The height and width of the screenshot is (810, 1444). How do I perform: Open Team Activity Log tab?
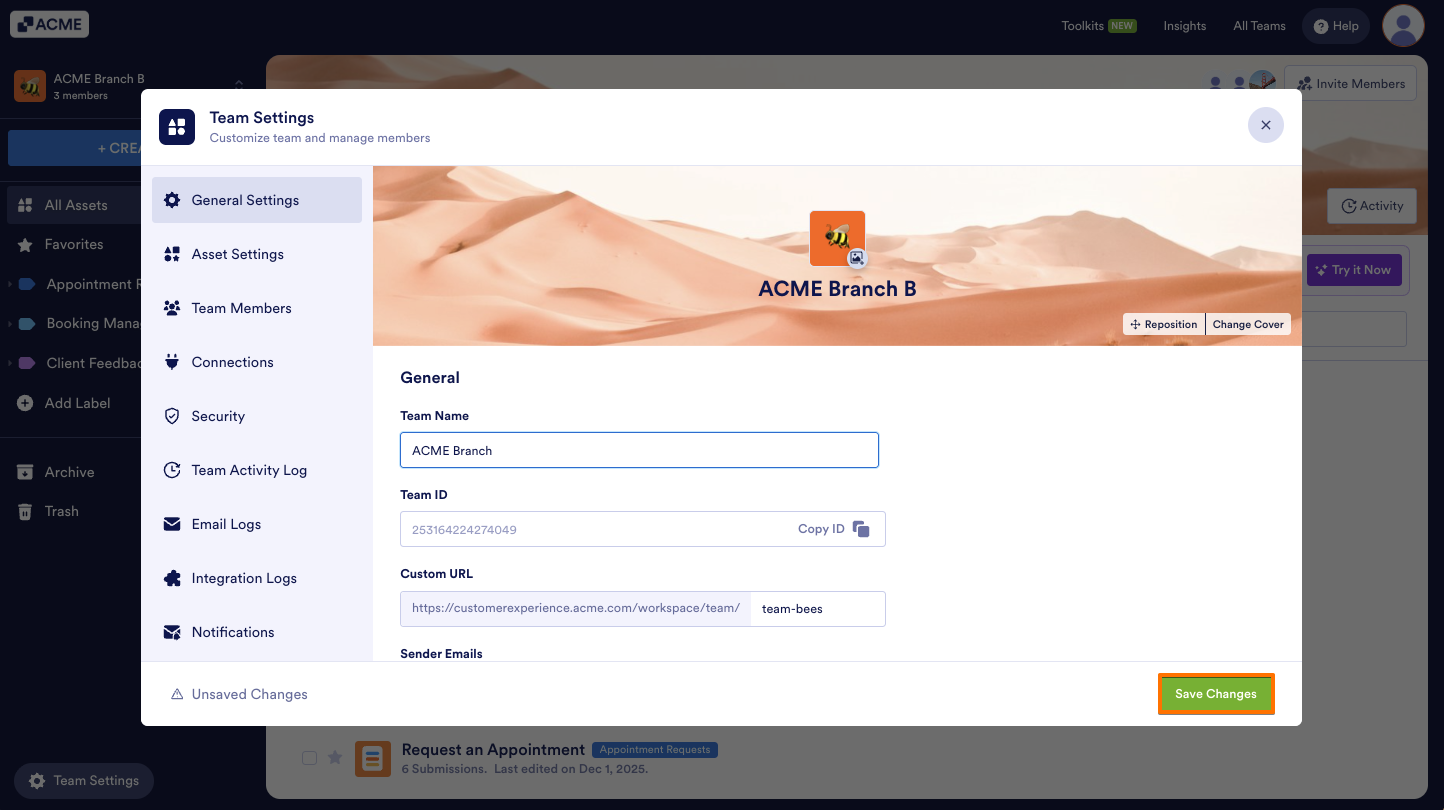257,470
